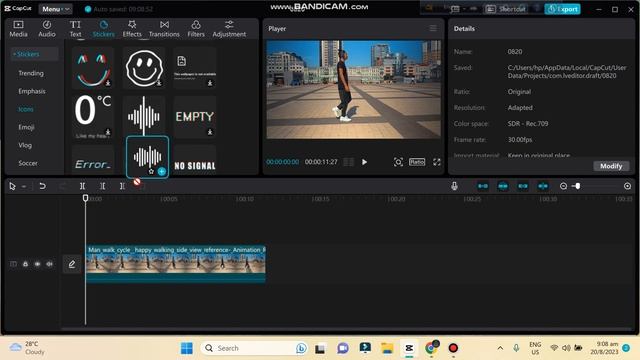Favorite the highlighted waveform sticker
Viewport: 640px width, 360px height.
(151, 171)
